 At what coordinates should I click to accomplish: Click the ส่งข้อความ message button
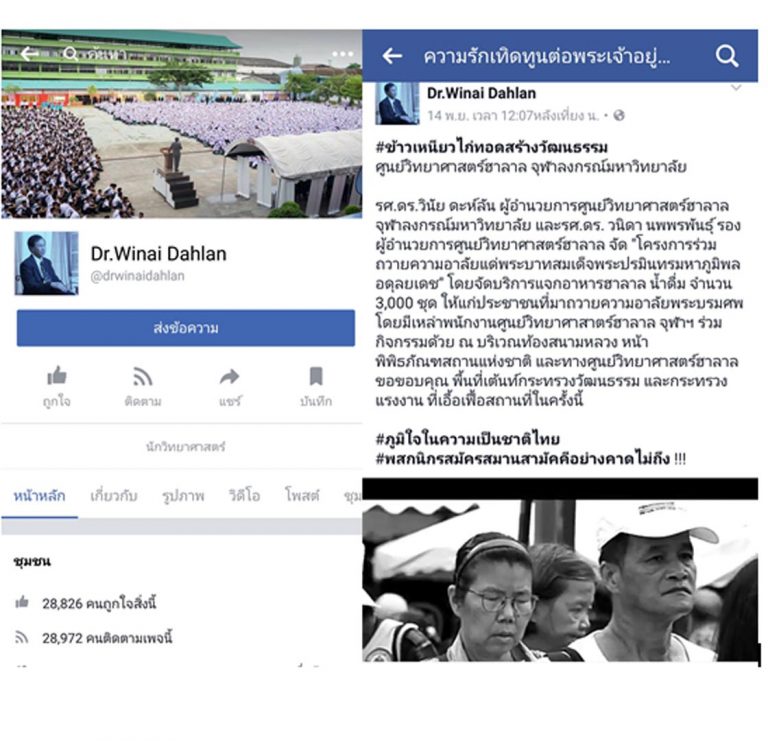pyautogui.click(x=186, y=328)
